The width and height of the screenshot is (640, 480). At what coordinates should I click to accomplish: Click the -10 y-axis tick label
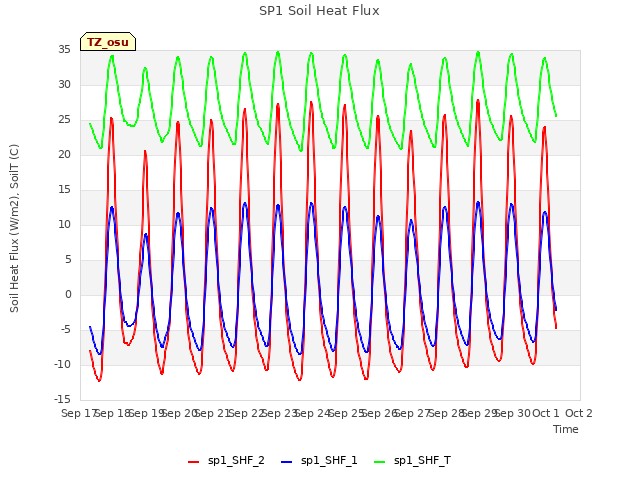point(62,364)
